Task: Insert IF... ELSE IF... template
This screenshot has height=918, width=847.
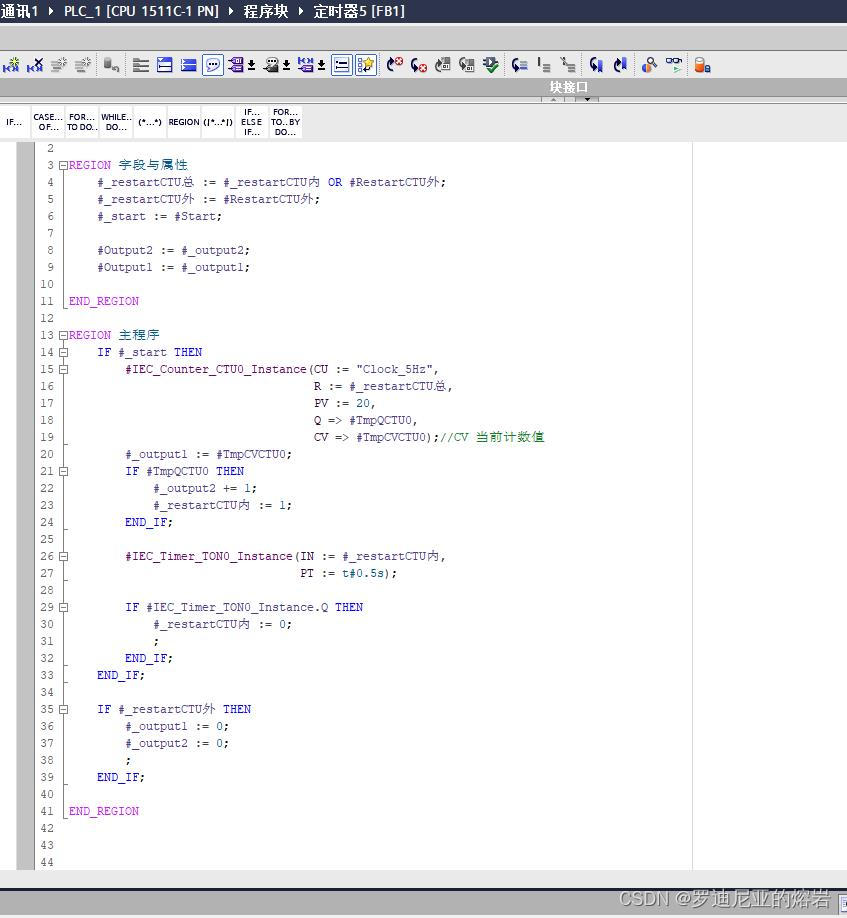Action: click(252, 122)
